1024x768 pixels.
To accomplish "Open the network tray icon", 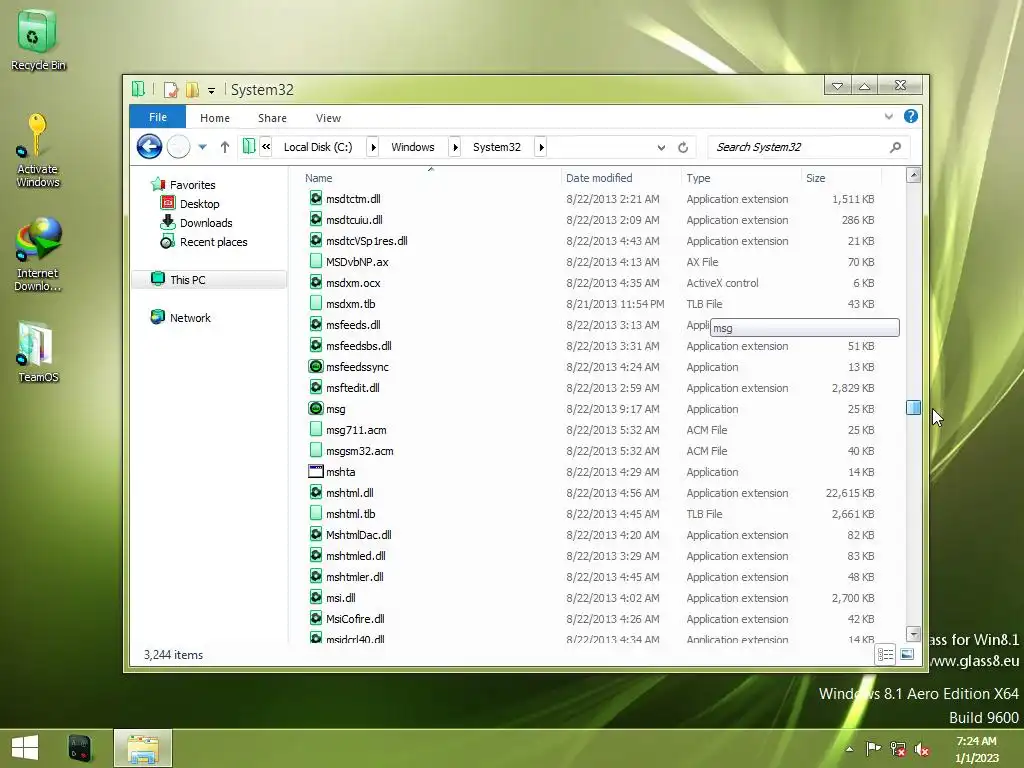I will (898, 748).
